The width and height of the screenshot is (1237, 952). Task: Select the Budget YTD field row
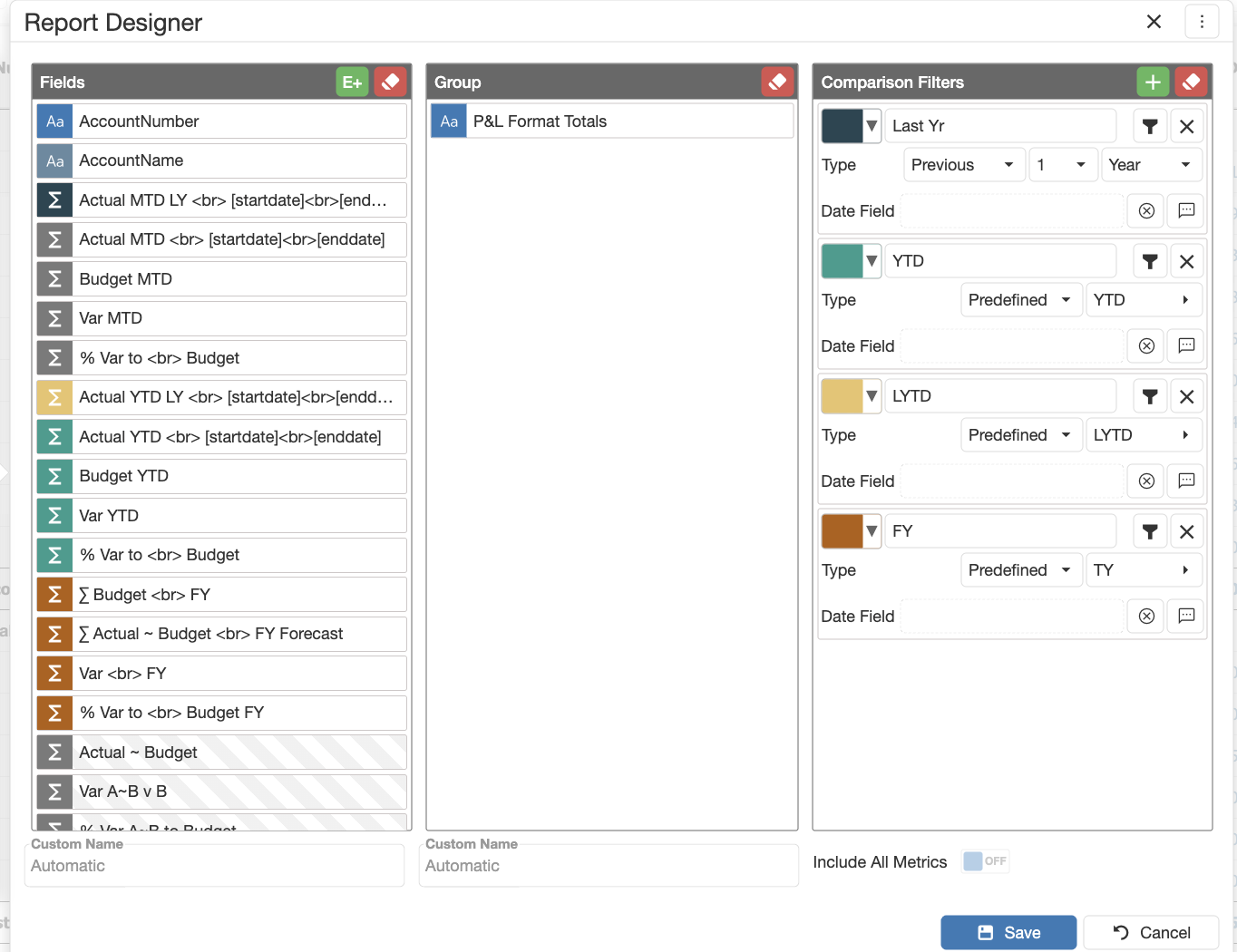[x=222, y=476]
